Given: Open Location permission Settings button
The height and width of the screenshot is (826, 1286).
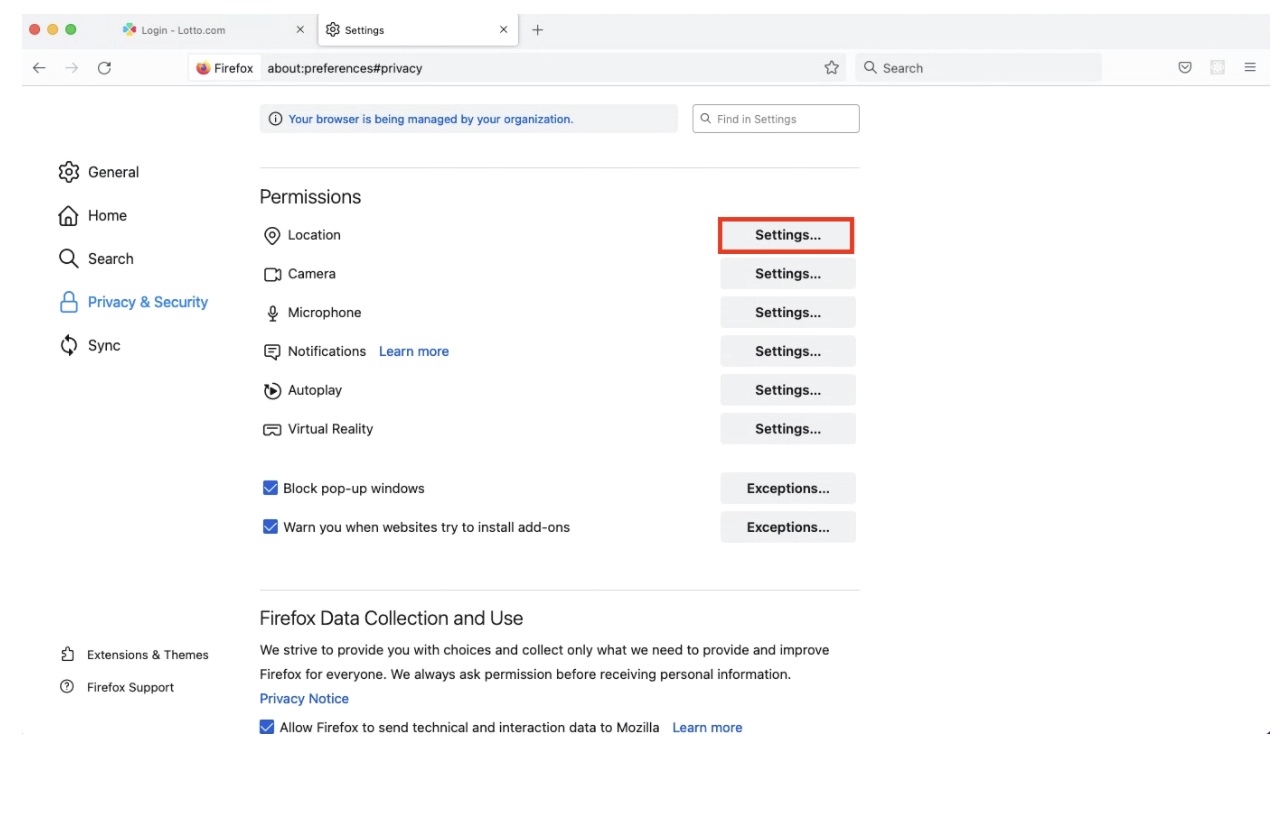Looking at the screenshot, I should click(787, 235).
